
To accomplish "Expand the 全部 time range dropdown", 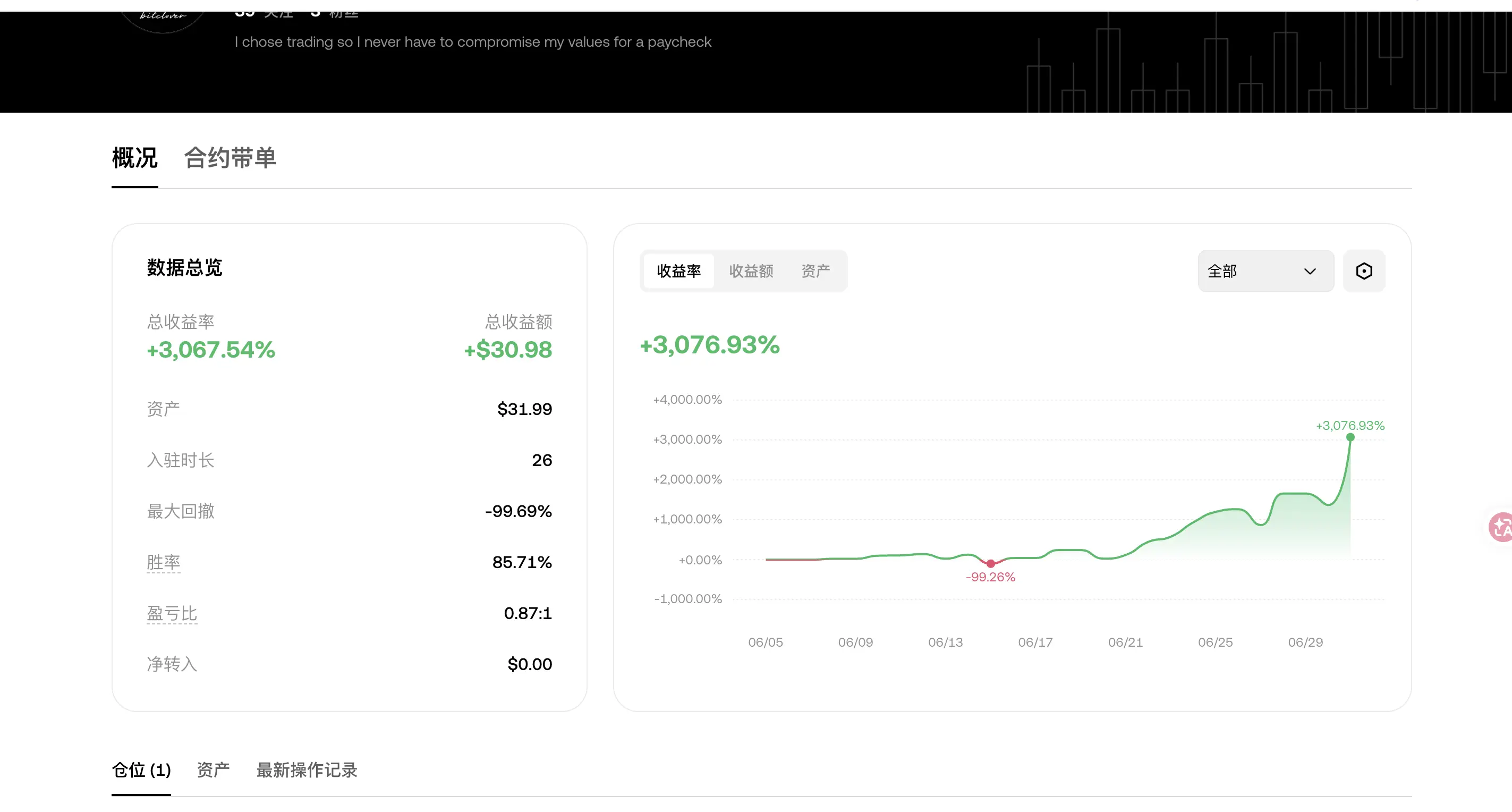I will click(x=1265, y=270).
